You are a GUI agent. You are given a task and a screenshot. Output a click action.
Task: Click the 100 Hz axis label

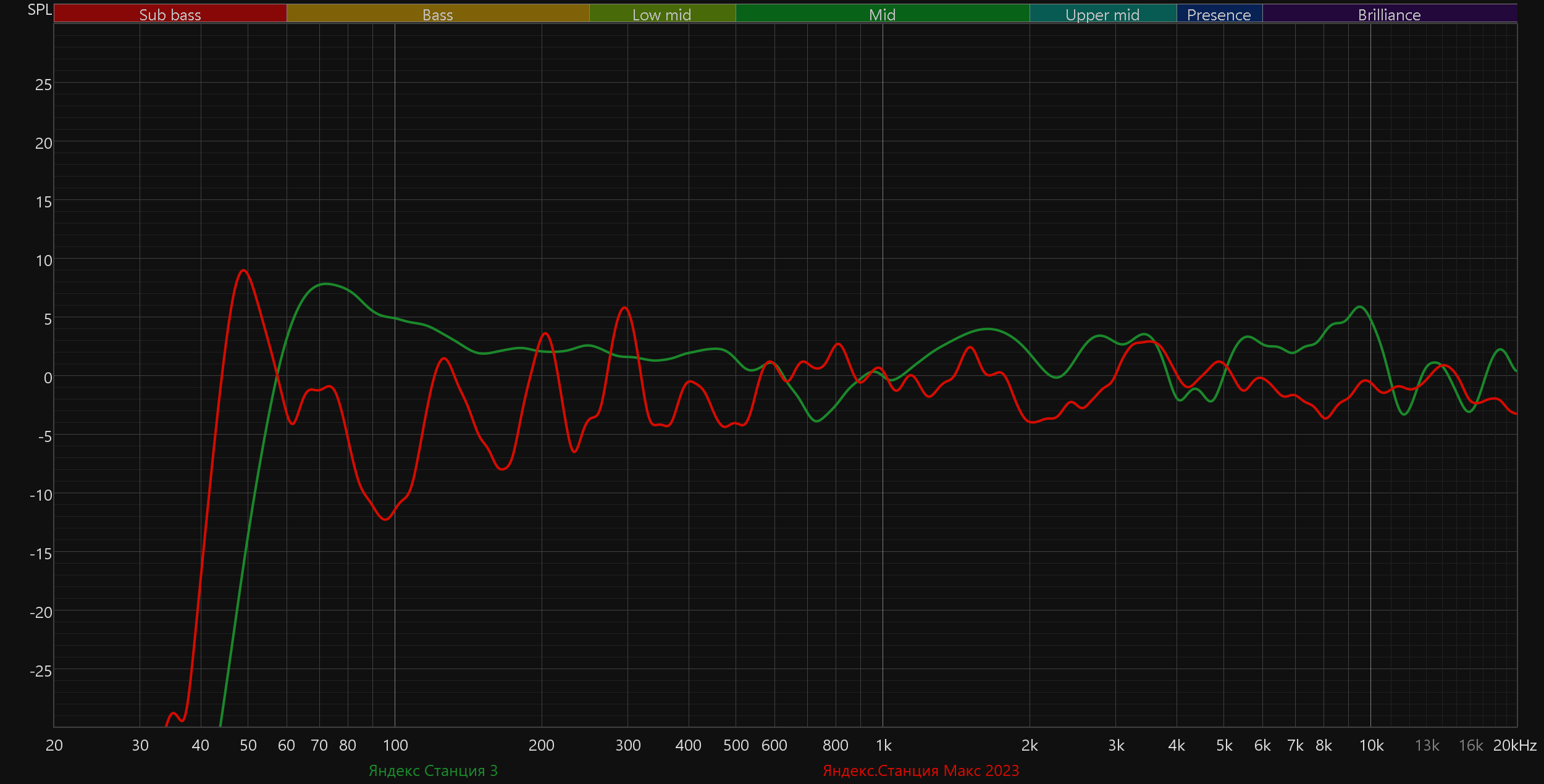(x=395, y=745)
